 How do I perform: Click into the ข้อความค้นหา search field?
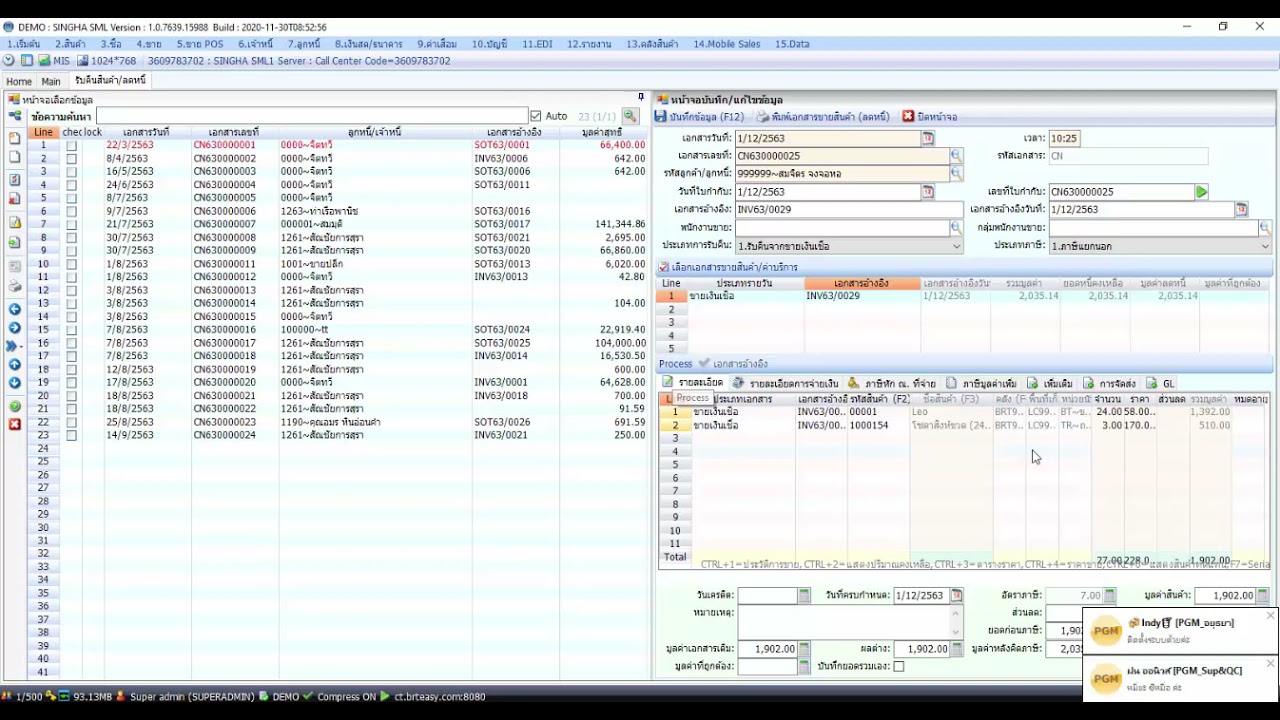click(311, 116)
